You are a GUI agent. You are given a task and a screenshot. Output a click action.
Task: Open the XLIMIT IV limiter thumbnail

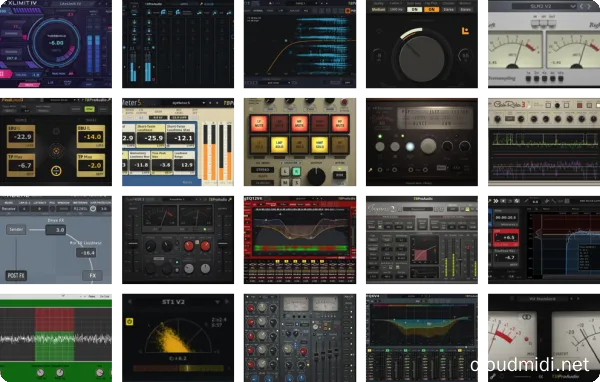click(x=56, y=44)
